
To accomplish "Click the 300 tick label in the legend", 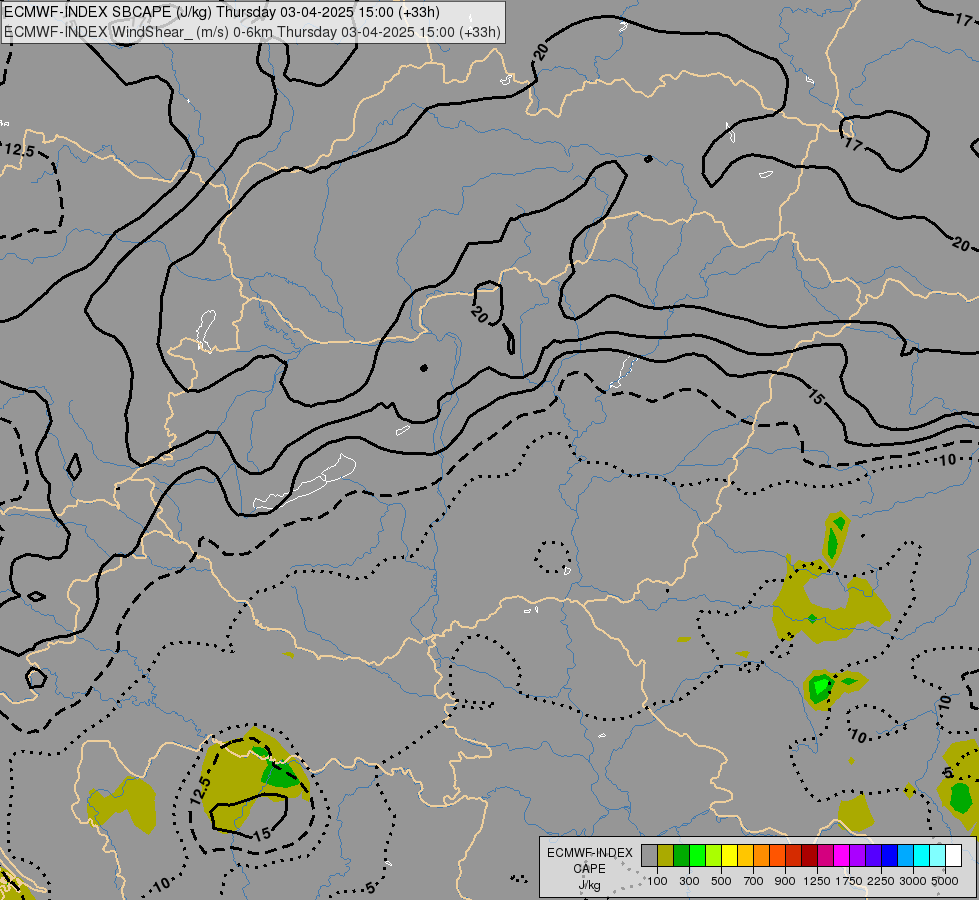I will tap(689, 881).
